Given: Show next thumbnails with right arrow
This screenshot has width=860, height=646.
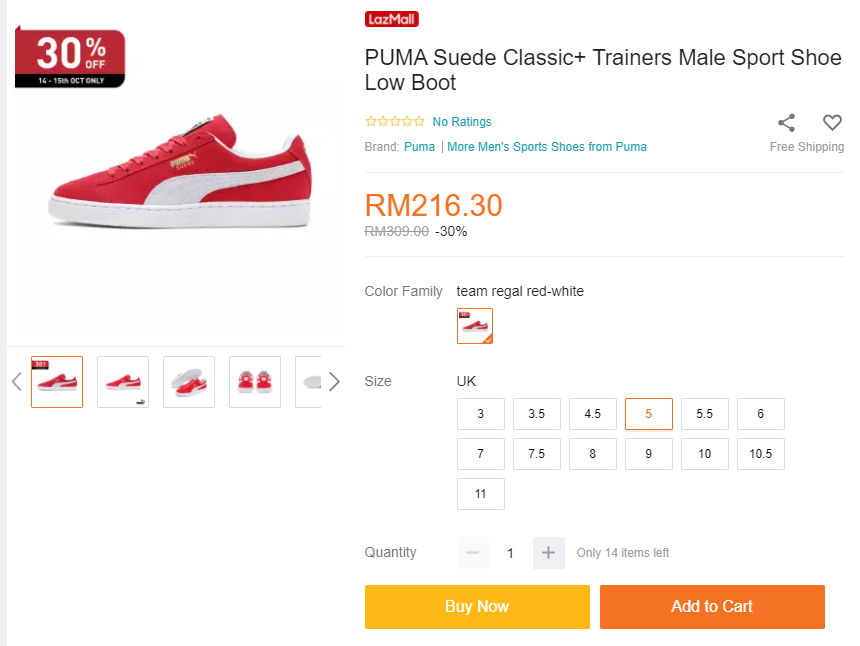Looking at the screenshot, I should tap(334, 381).
